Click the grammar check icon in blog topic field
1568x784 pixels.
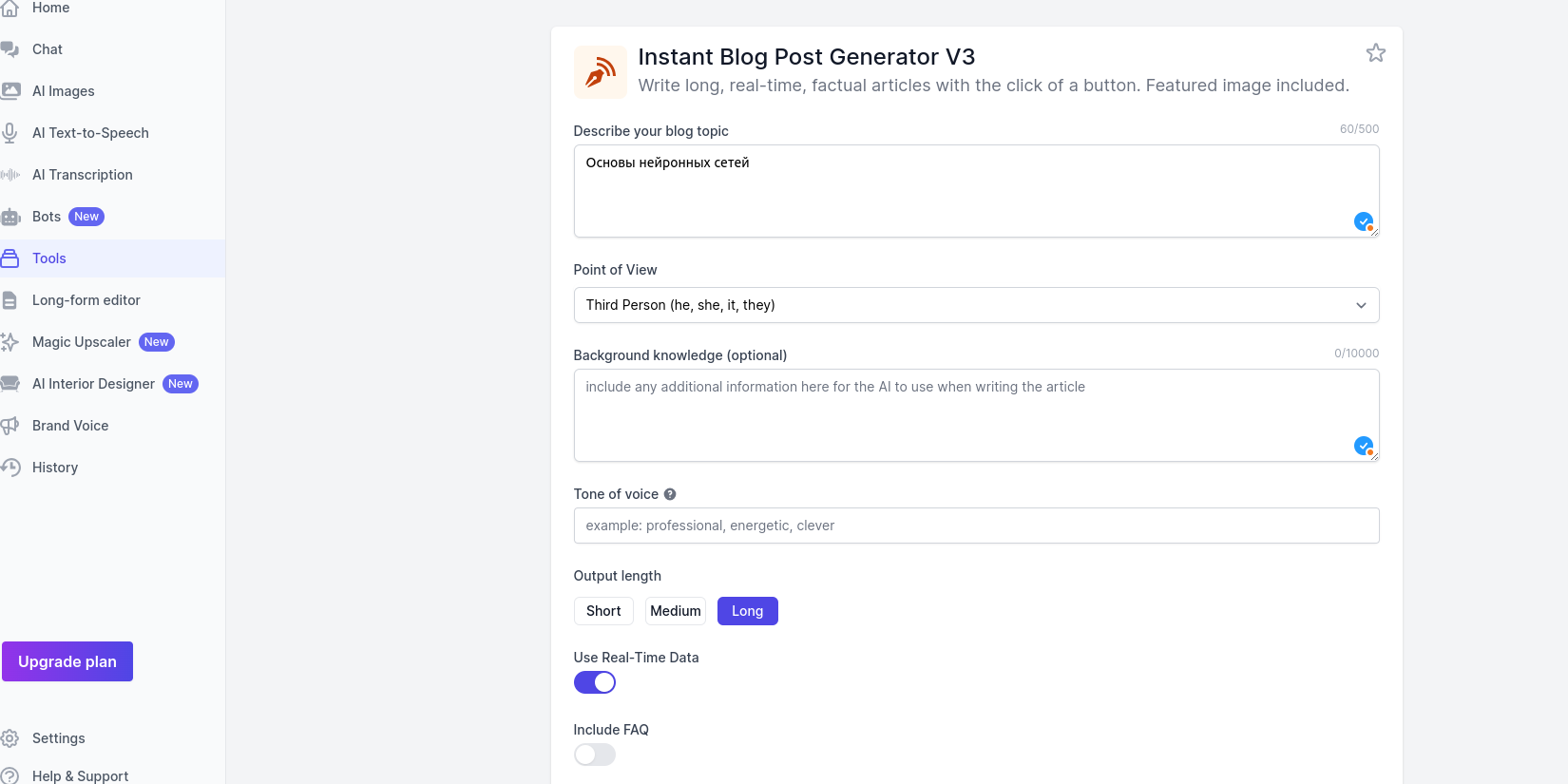[1363, 221]
